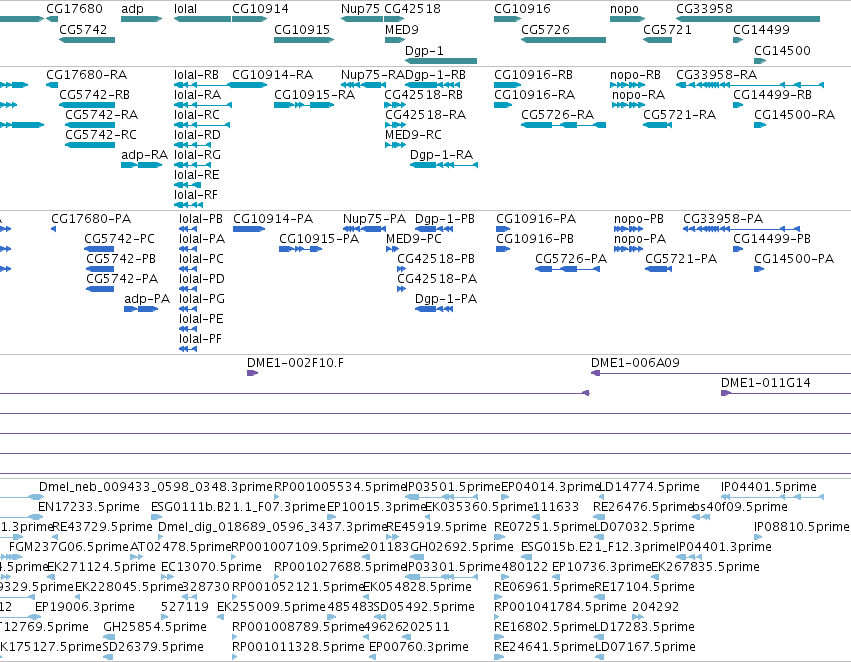Click EST IP08810.5prime label
This screenshot has width=851, height=662.
[x=802, y=527]
